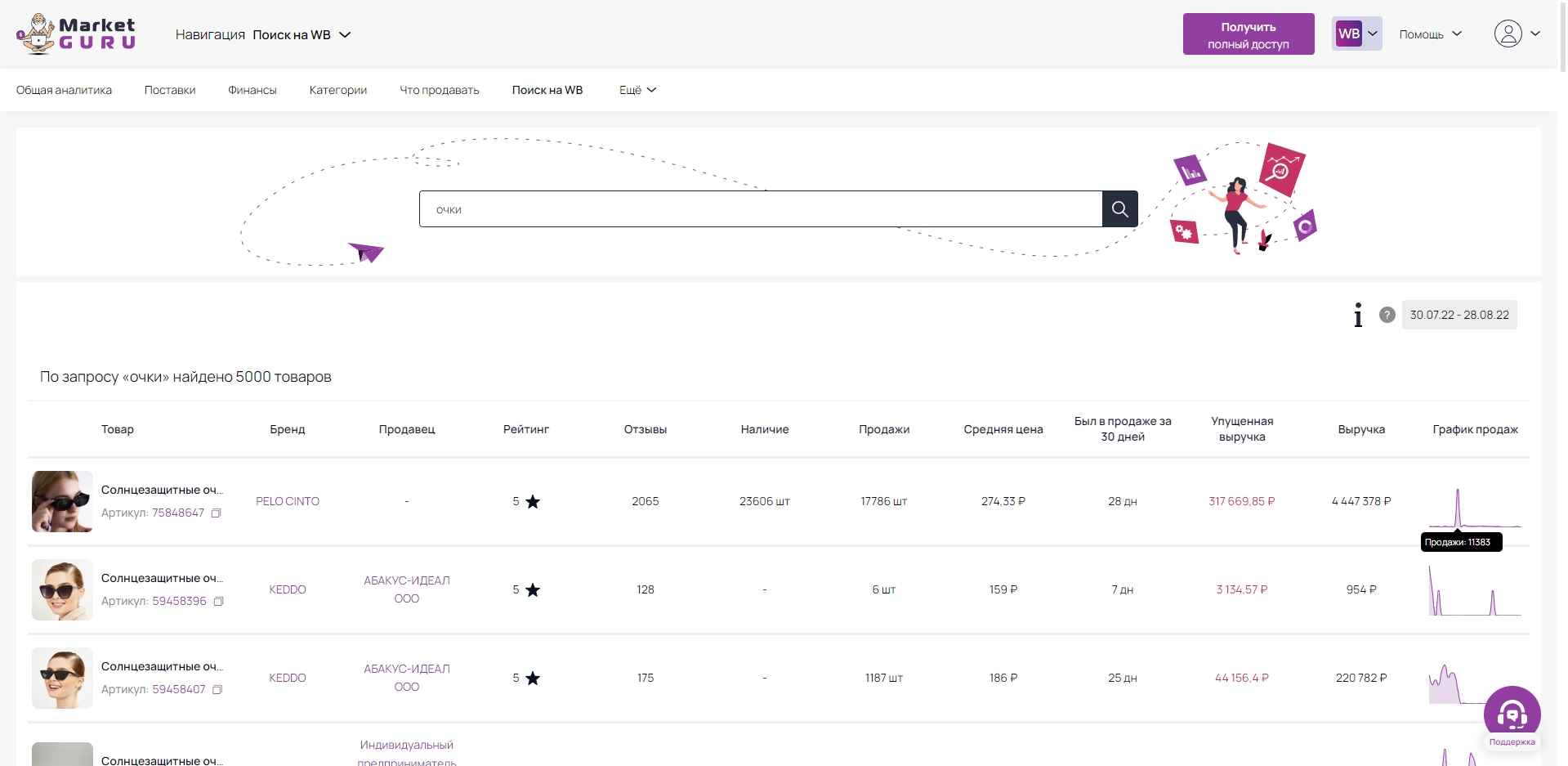The image size is (1568, 766).
Task: Open product thumbnail for article 59458396
Action: coord(62,589)
